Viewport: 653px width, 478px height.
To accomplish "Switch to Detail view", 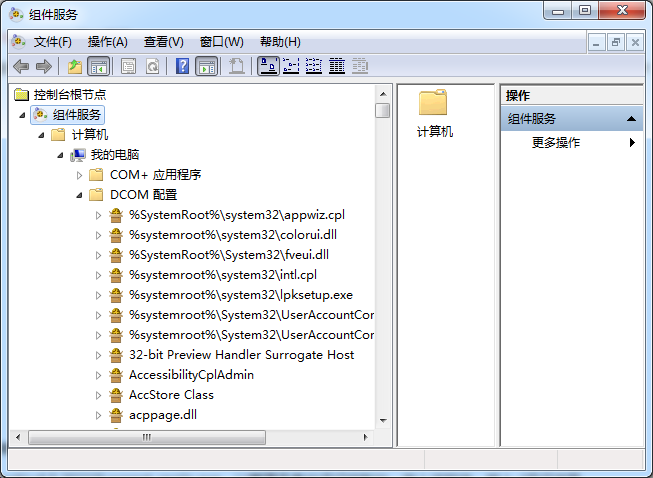I will (x=337, y=66).
